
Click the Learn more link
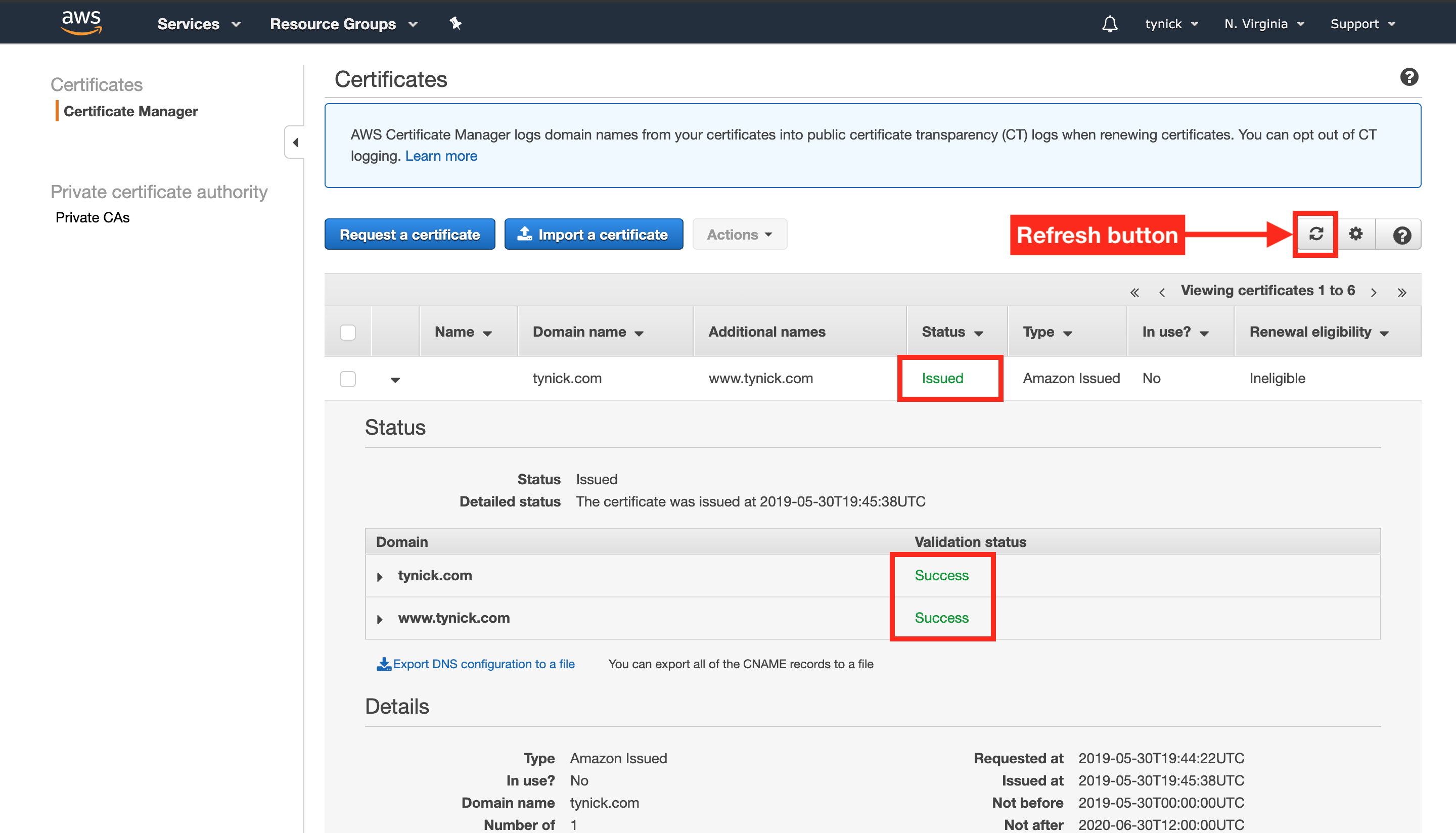pos(441,155)
